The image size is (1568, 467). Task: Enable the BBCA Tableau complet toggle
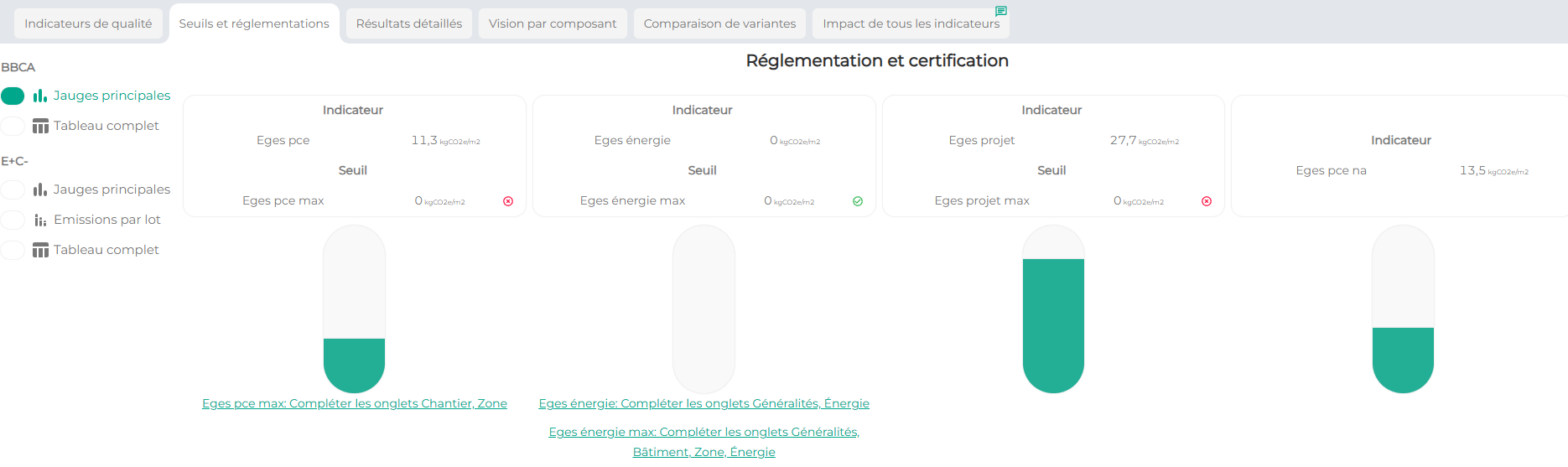13,126
